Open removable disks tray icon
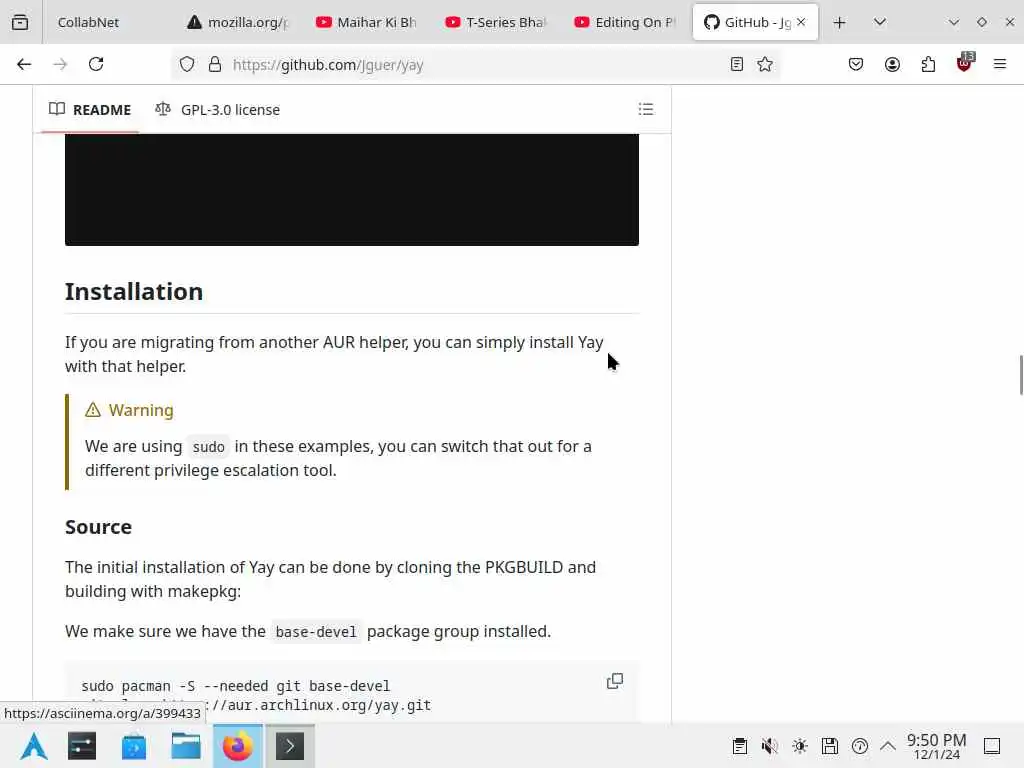Image resolution: width=1024 pixels, height=768 pixels. click(830, 746)
